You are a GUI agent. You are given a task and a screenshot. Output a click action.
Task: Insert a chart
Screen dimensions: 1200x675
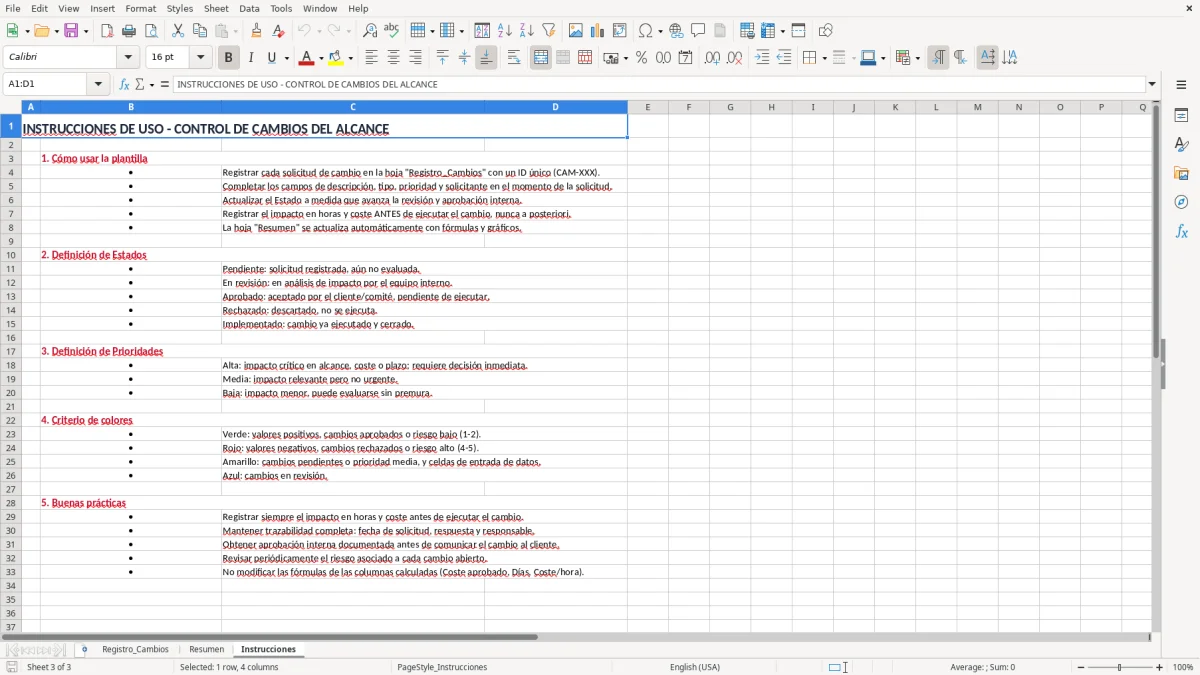click(x=598, y=31)
